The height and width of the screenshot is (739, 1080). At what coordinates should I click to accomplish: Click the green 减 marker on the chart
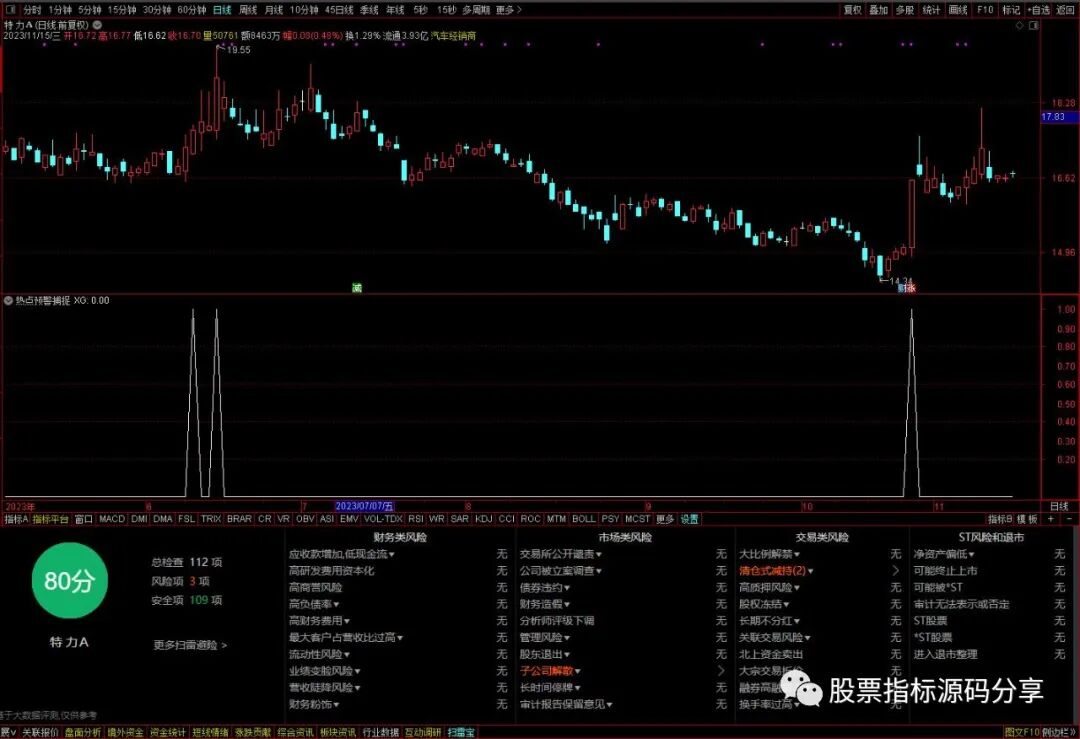357,288
